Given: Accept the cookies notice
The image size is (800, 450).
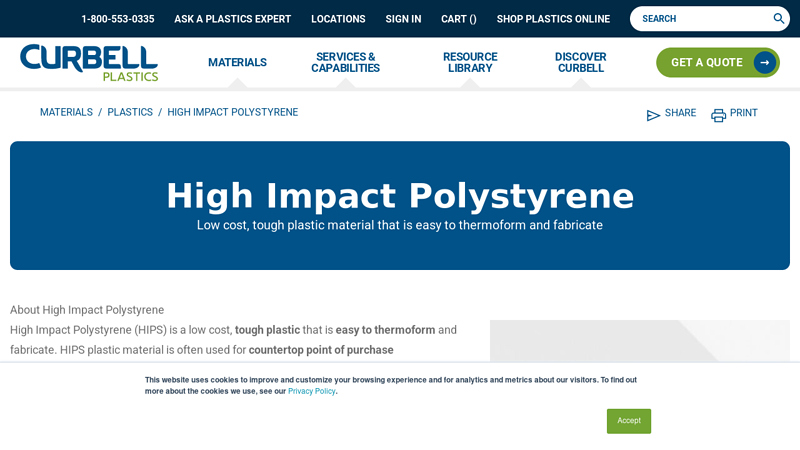Looking at the screenshot, I should click(629, 421).
